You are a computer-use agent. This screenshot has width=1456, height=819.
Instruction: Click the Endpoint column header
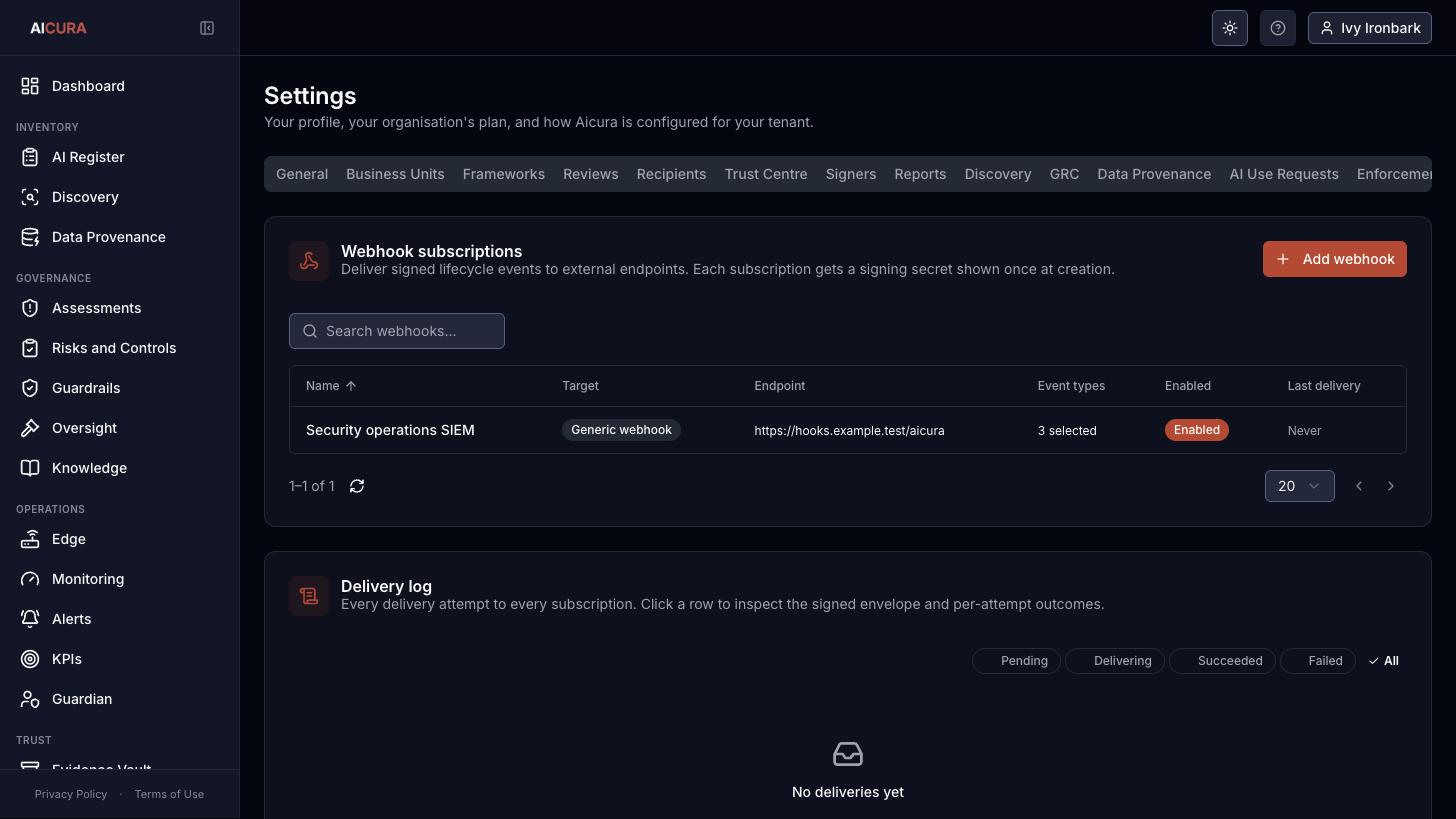pyautogui.click(x=779, y=386)
